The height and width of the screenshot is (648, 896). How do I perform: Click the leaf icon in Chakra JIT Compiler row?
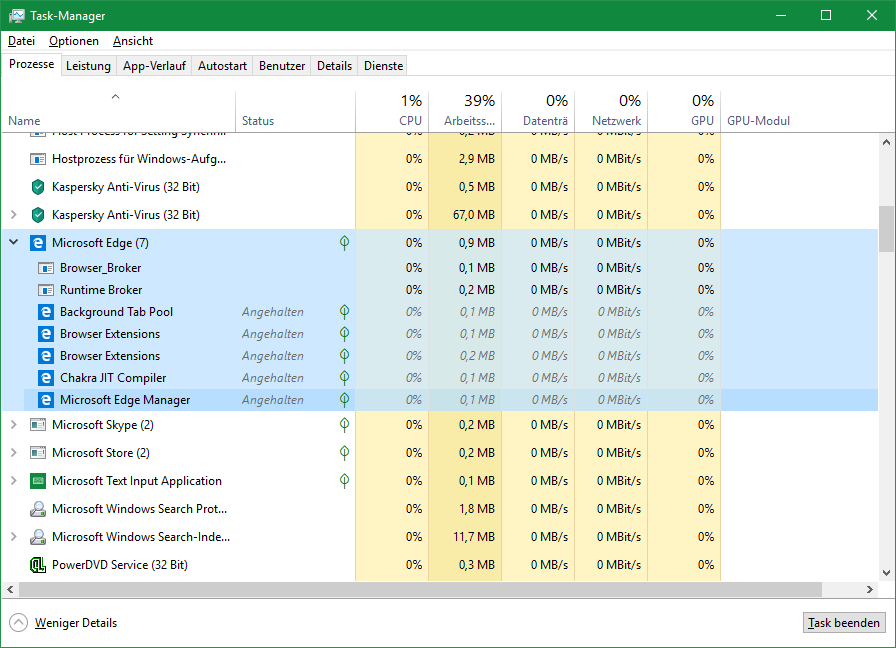click(x=344, y=378)
